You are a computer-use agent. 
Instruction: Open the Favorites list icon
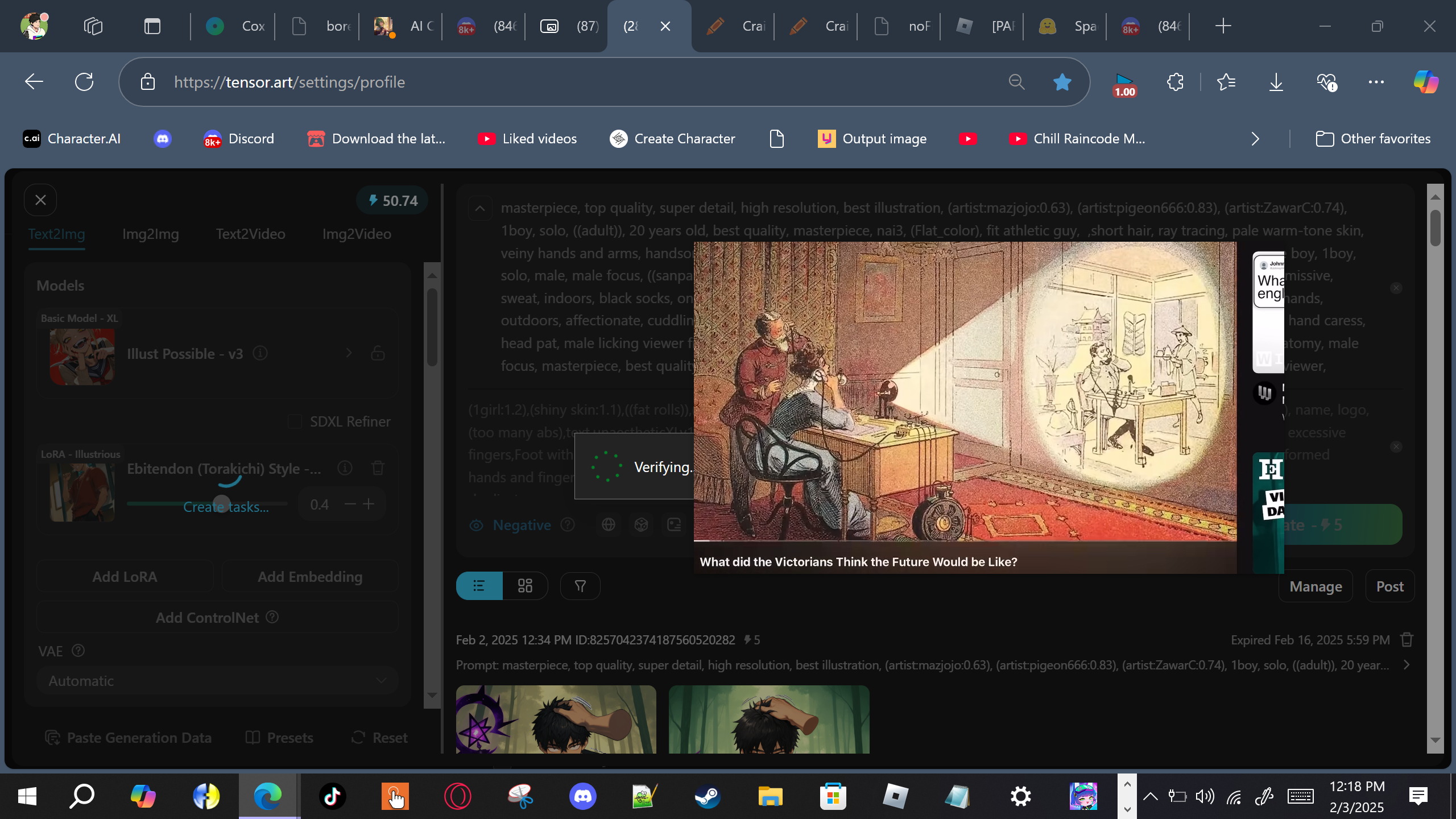[1226, 82]
